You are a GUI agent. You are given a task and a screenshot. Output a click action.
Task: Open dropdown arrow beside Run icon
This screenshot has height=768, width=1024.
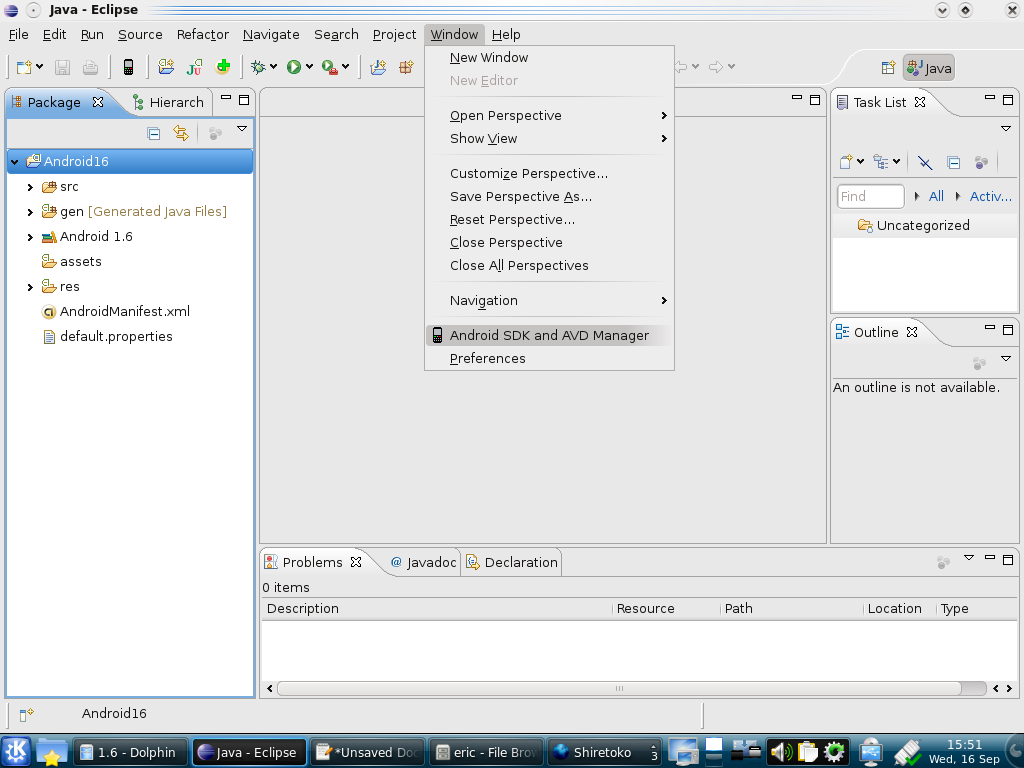click(309, 67)
